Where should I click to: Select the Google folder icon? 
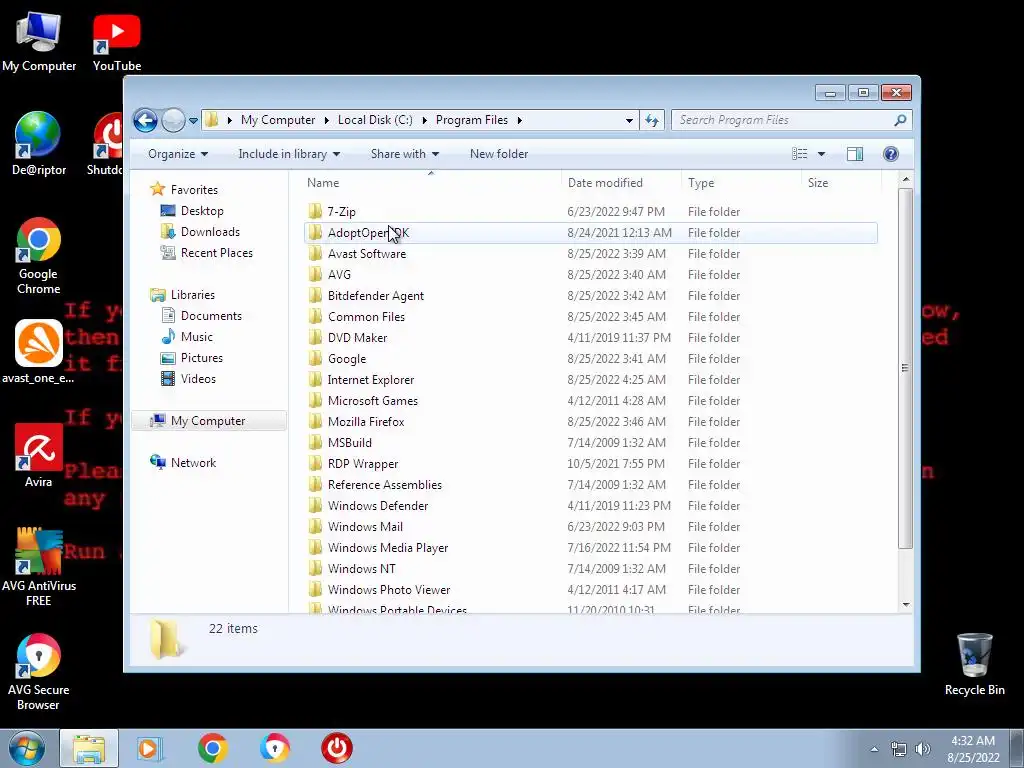315,359
